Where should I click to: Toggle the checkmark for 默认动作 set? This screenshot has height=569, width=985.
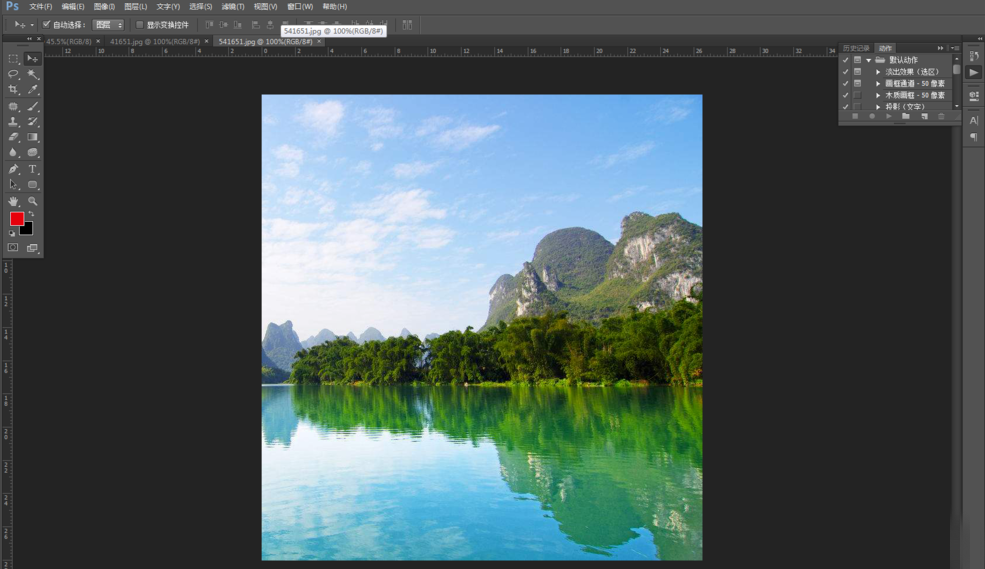pyautogui.click(x=846, y=60)
